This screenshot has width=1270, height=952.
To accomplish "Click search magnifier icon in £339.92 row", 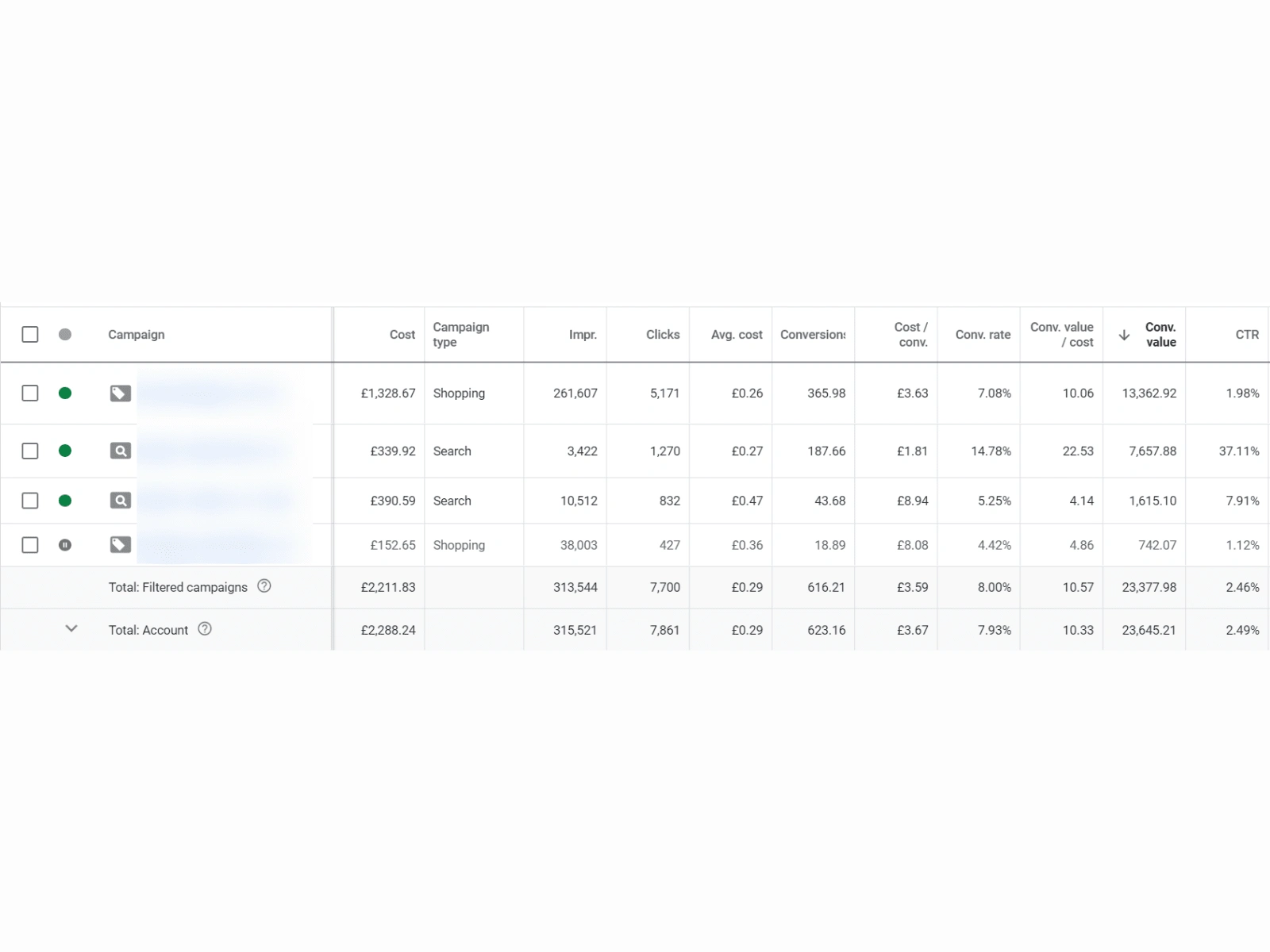I will tap(121, 451).
